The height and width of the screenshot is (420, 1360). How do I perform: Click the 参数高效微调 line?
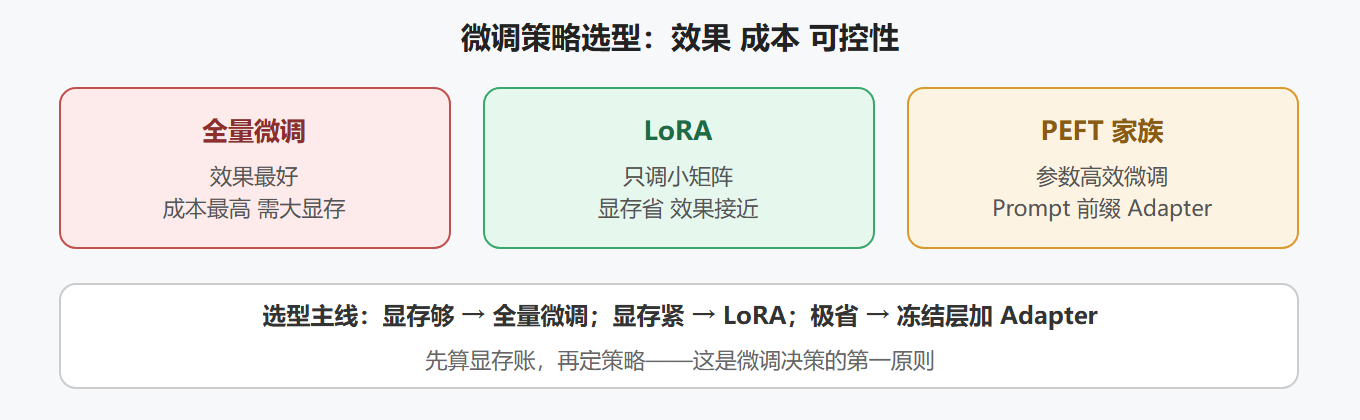click(x=1102, y=177)
